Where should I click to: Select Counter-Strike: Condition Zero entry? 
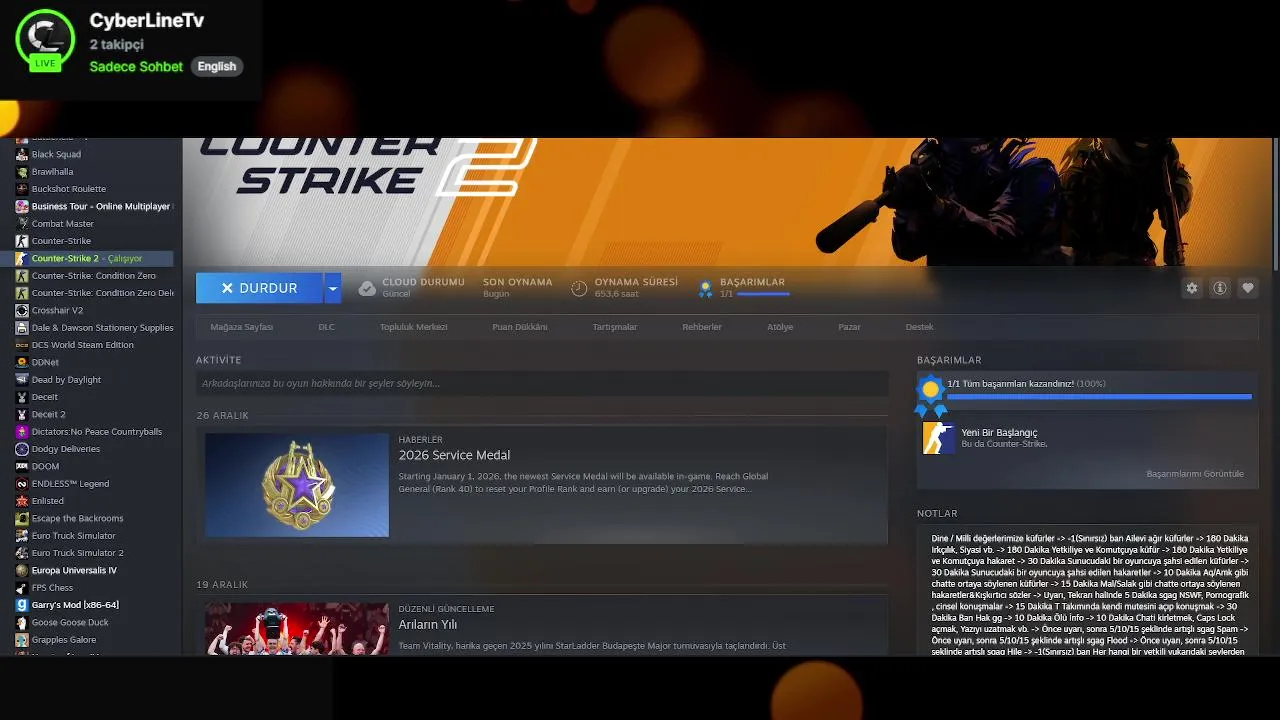pyautogui.click(x=94, y=276)
